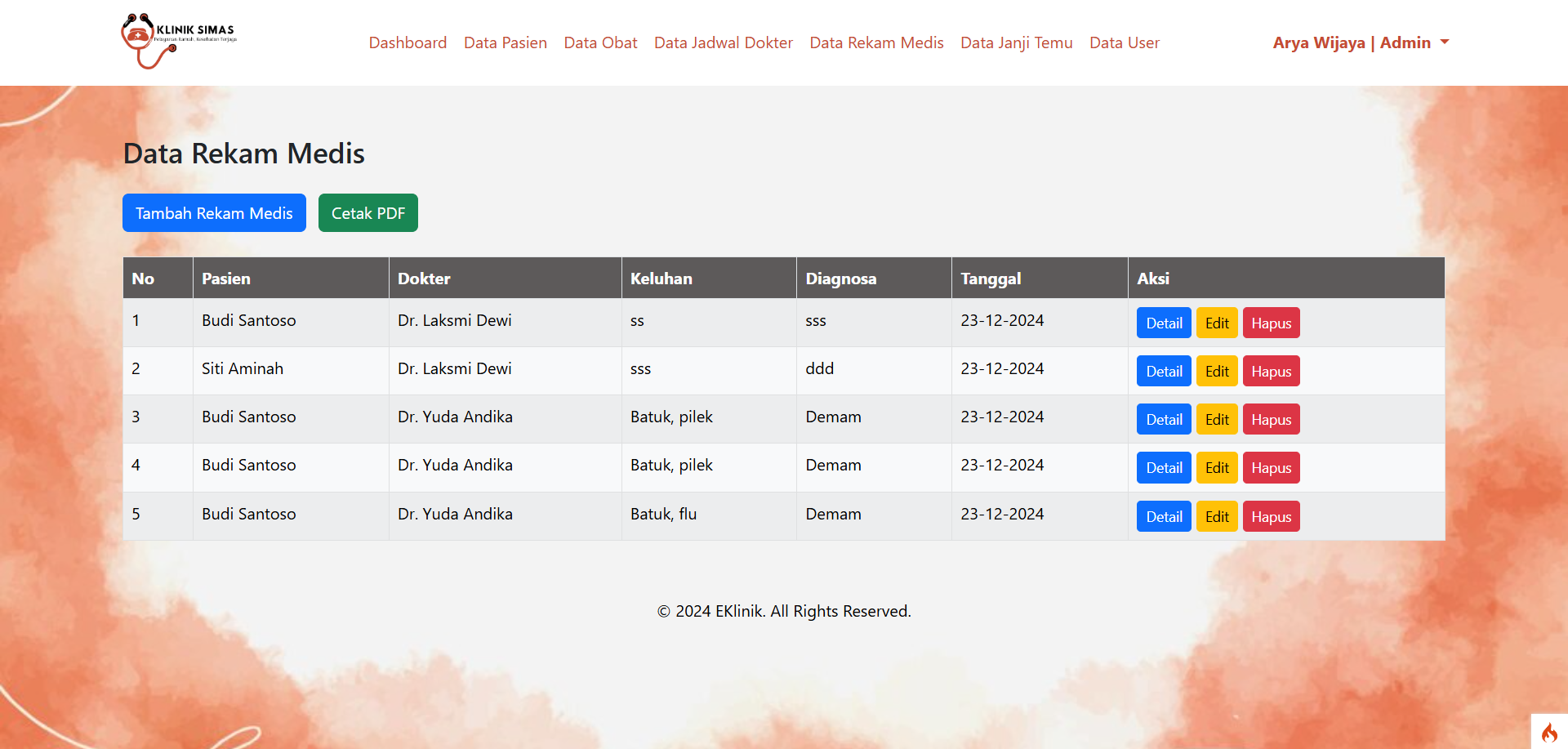The width and height of the screenshot is (1568, 749).
Task: Open the flame debug icon in corner
Action: point(1549,732)
